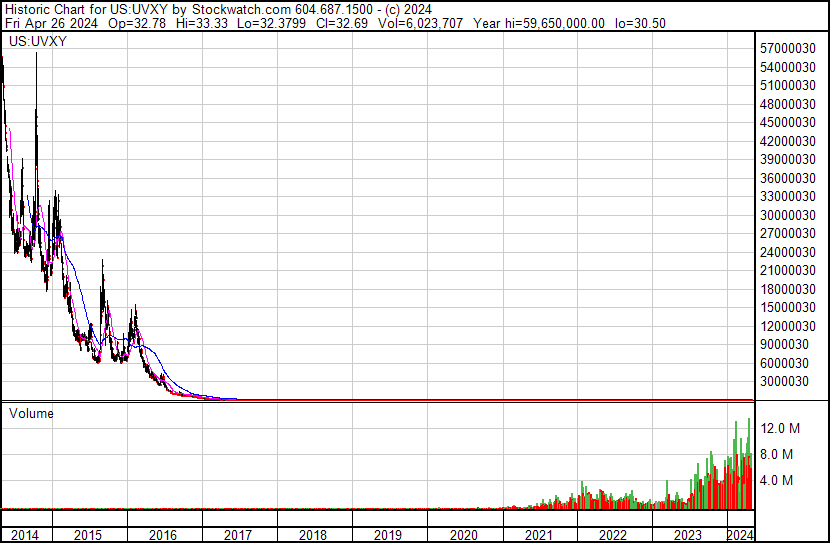Click the 2016 label on time axis
The height and width of the screenshot is (543, 830).
(x=163, y=535)
